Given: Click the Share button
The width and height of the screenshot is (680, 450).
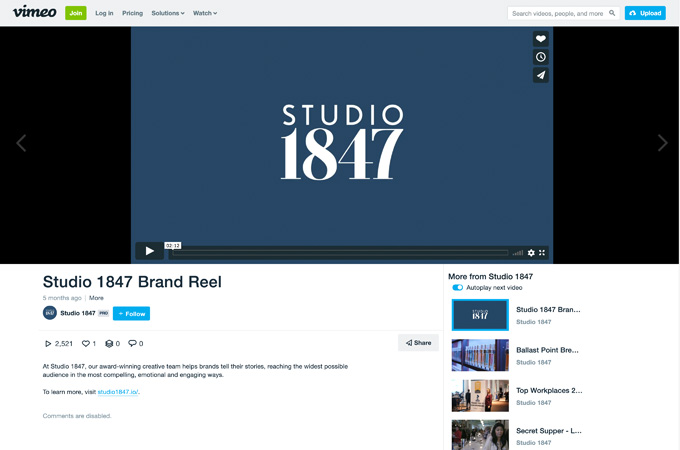Looking at the screenshot, I should (x=418, y=342).
